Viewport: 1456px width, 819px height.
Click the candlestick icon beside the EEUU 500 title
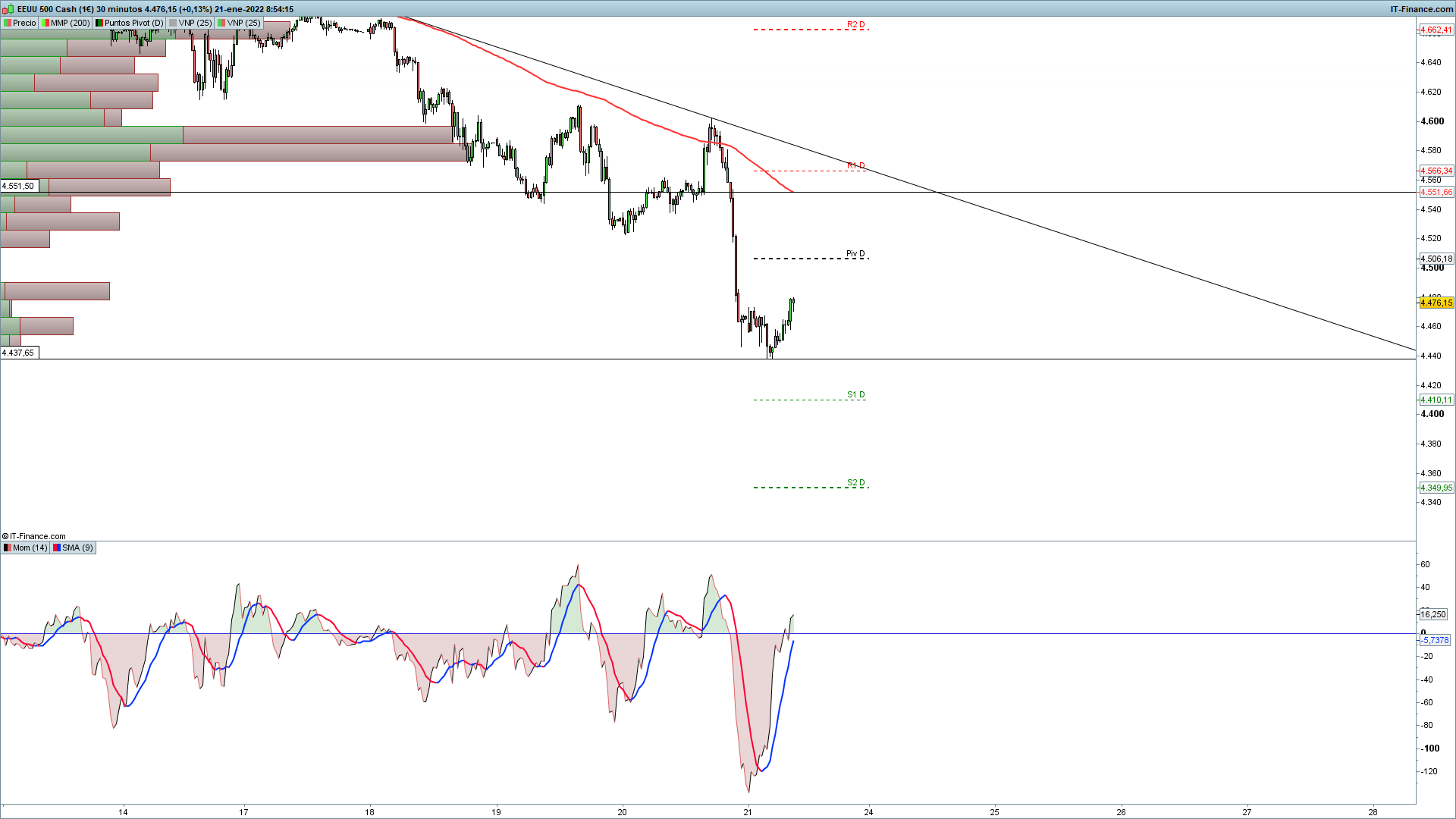pos(8,9)
